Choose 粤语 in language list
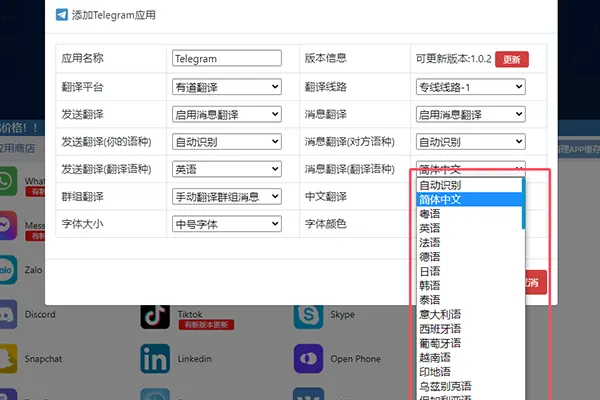Viewport: 600px width, 400px height. [x=469, y=214]
